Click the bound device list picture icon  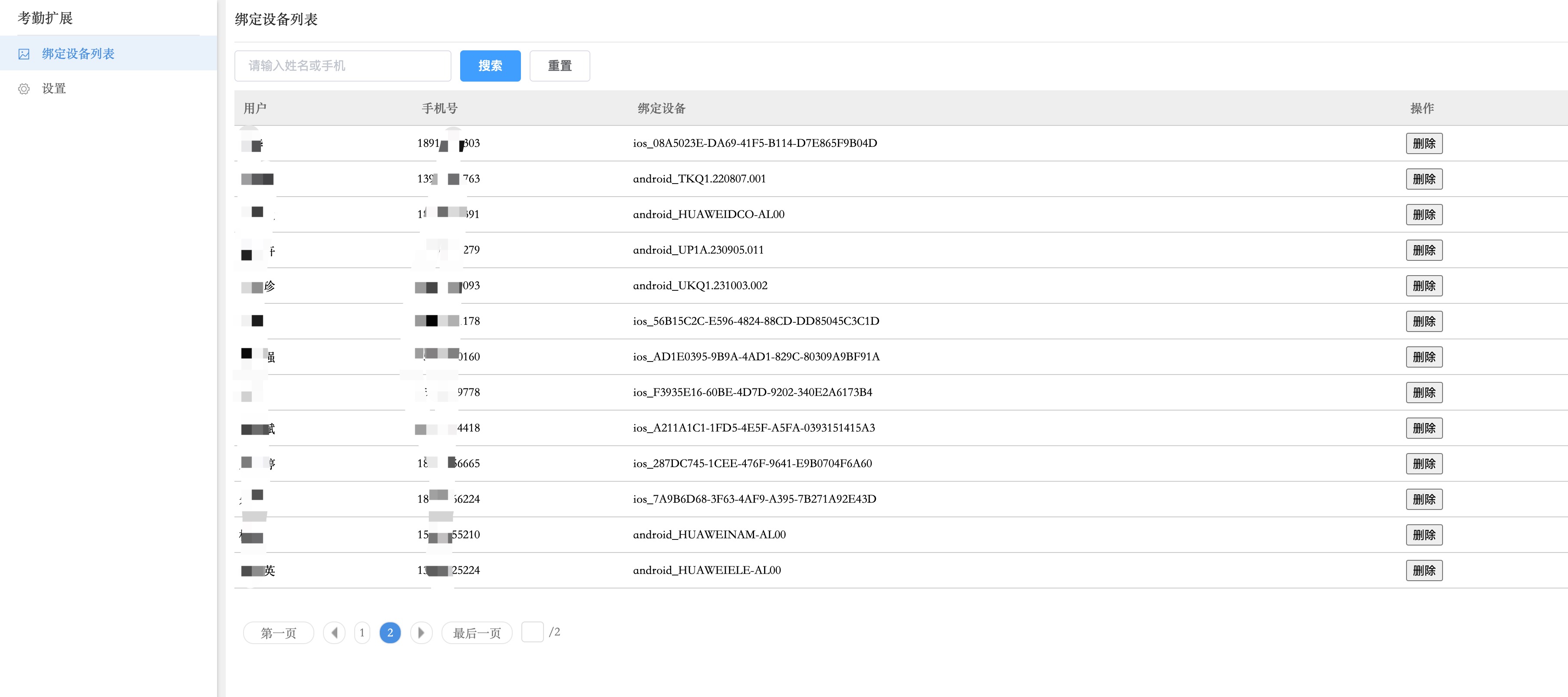[x=24, y=54]
